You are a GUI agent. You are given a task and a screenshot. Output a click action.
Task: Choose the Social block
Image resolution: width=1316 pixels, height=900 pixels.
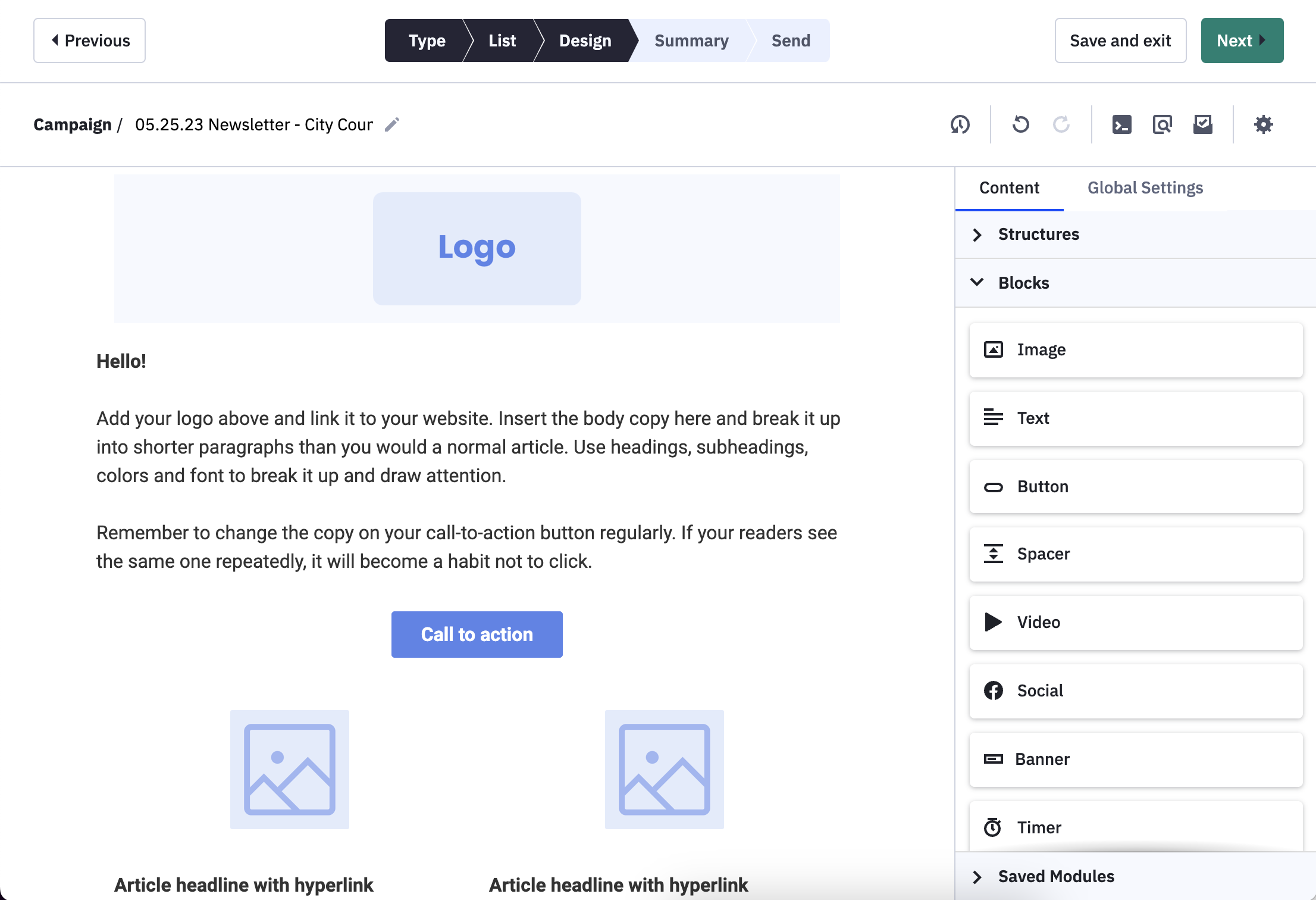(1136, 691)
